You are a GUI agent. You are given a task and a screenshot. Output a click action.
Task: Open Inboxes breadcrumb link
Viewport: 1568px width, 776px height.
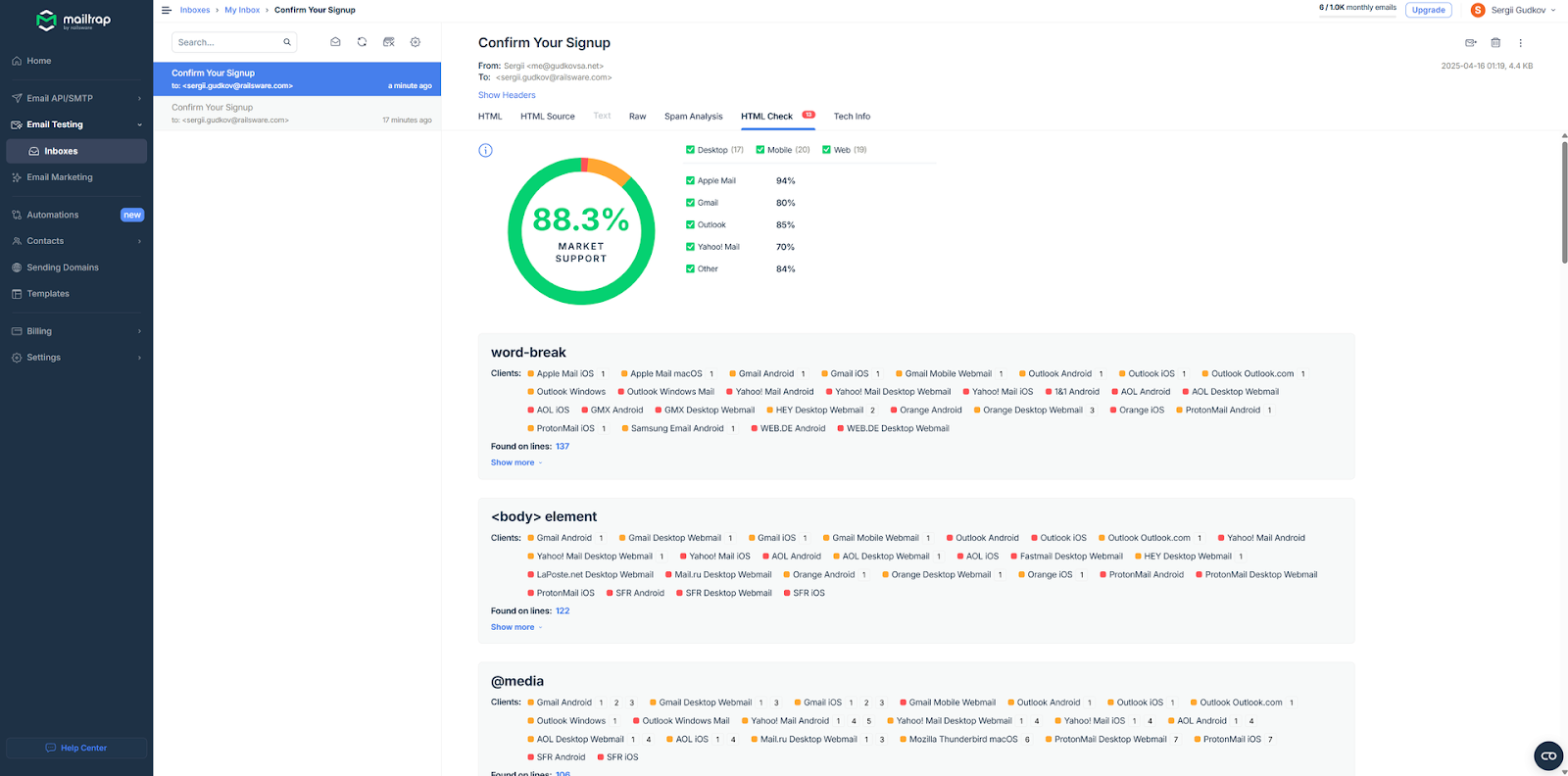click(195, 10)
